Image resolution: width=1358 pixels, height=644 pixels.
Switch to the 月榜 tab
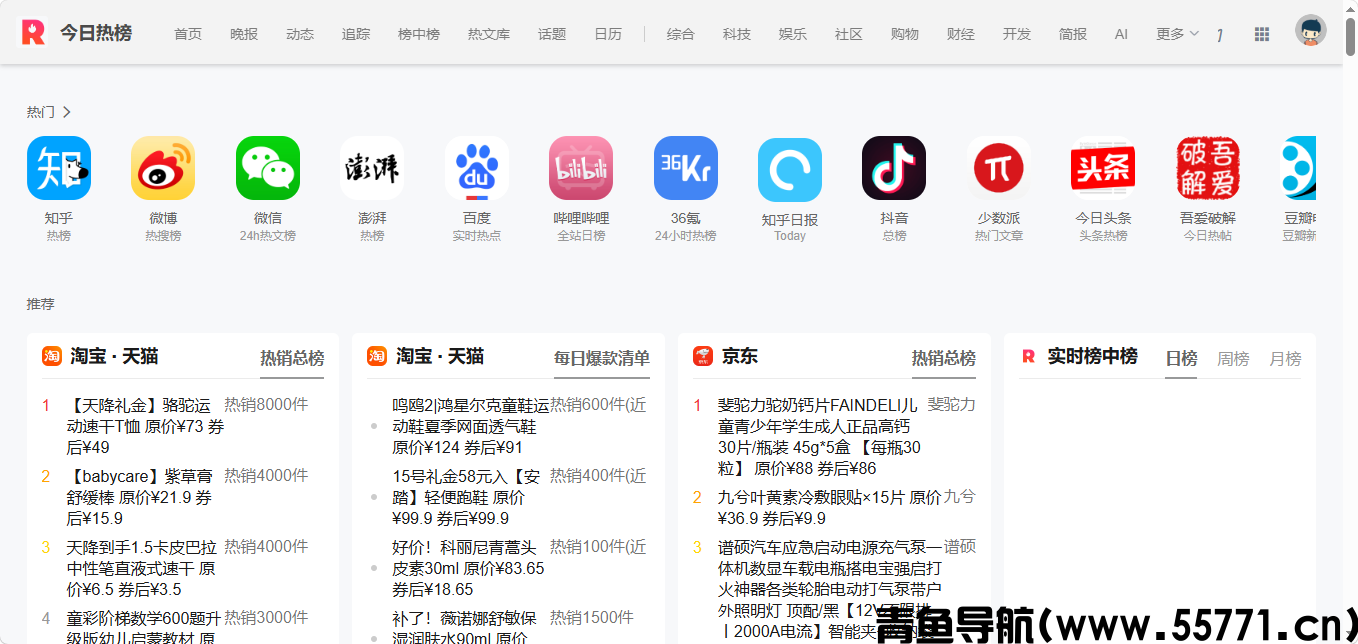pos(1285,358)
